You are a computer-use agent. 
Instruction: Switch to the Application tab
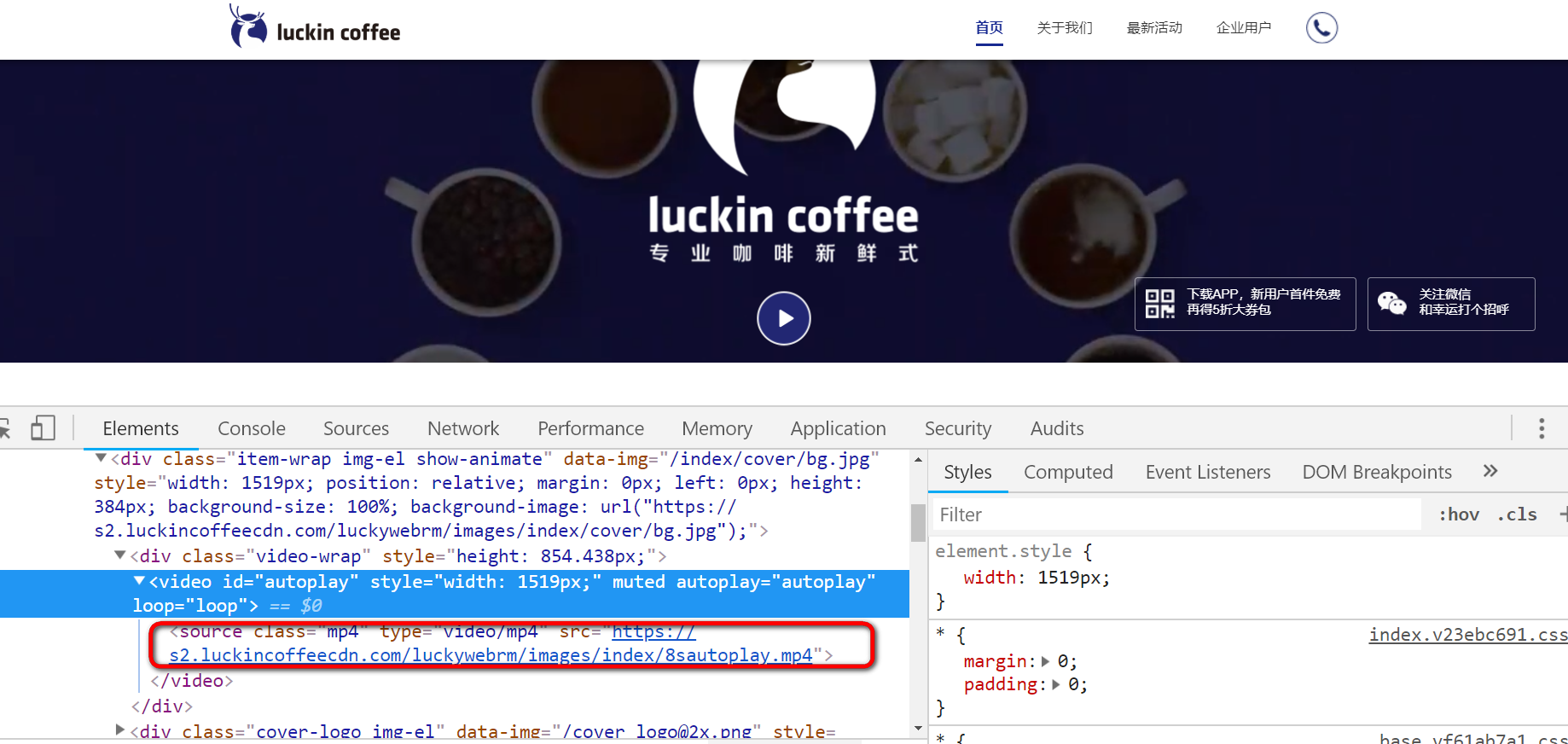pyautogui.click(x=838, y=428)
